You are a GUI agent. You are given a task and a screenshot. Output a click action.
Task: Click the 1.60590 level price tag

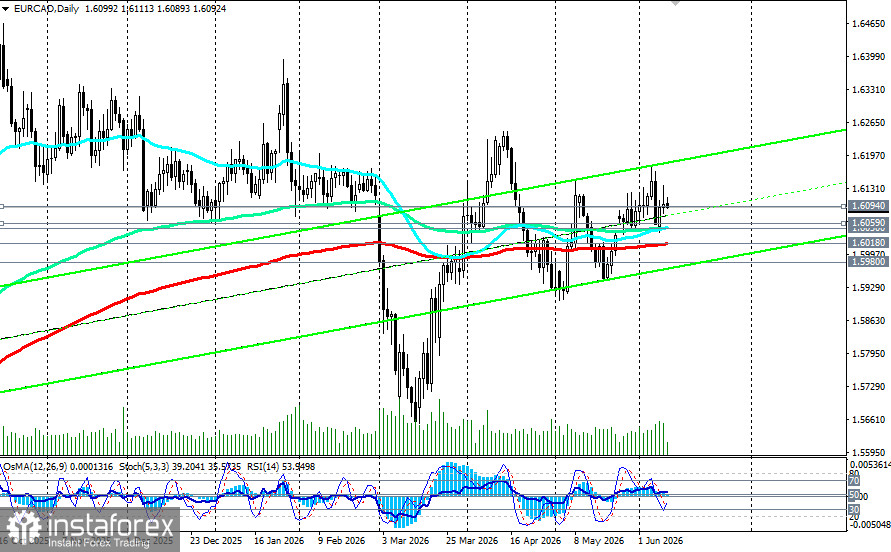tap(868, 223)
